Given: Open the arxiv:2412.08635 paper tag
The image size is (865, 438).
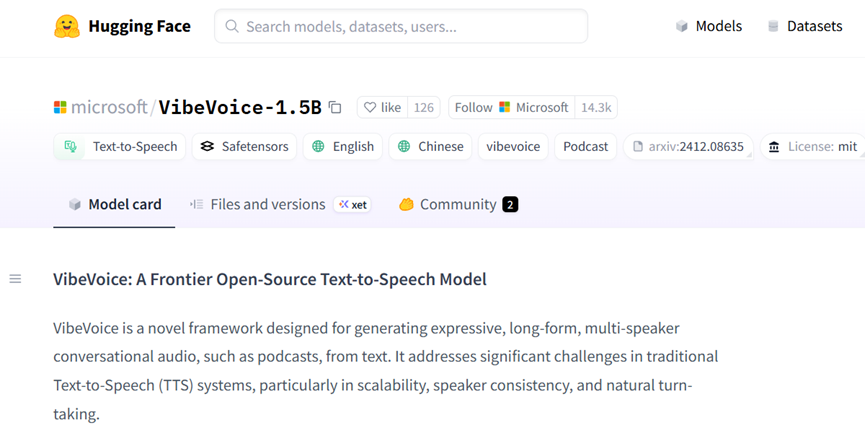Looking at the screenshot, I should (688, 146).
